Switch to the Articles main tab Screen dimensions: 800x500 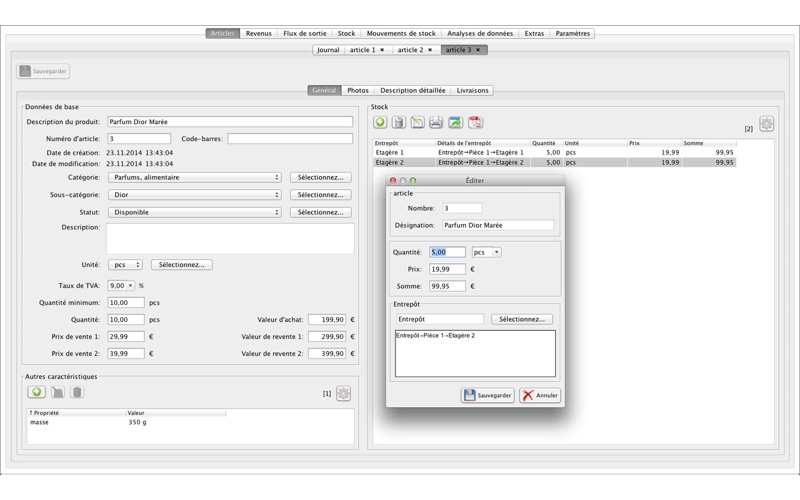point(222,33)
